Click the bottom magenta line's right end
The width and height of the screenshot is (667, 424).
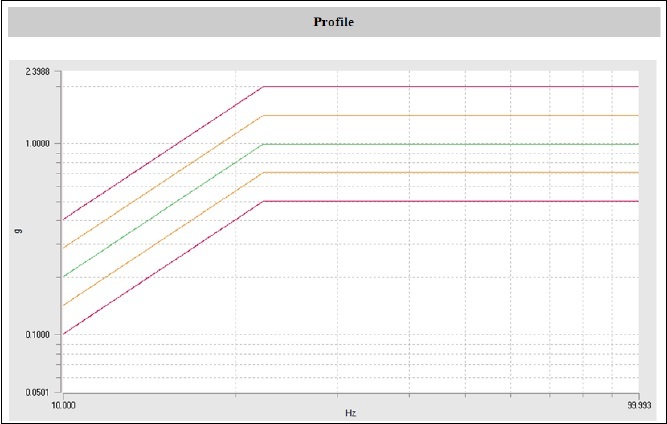coord(638,201)
